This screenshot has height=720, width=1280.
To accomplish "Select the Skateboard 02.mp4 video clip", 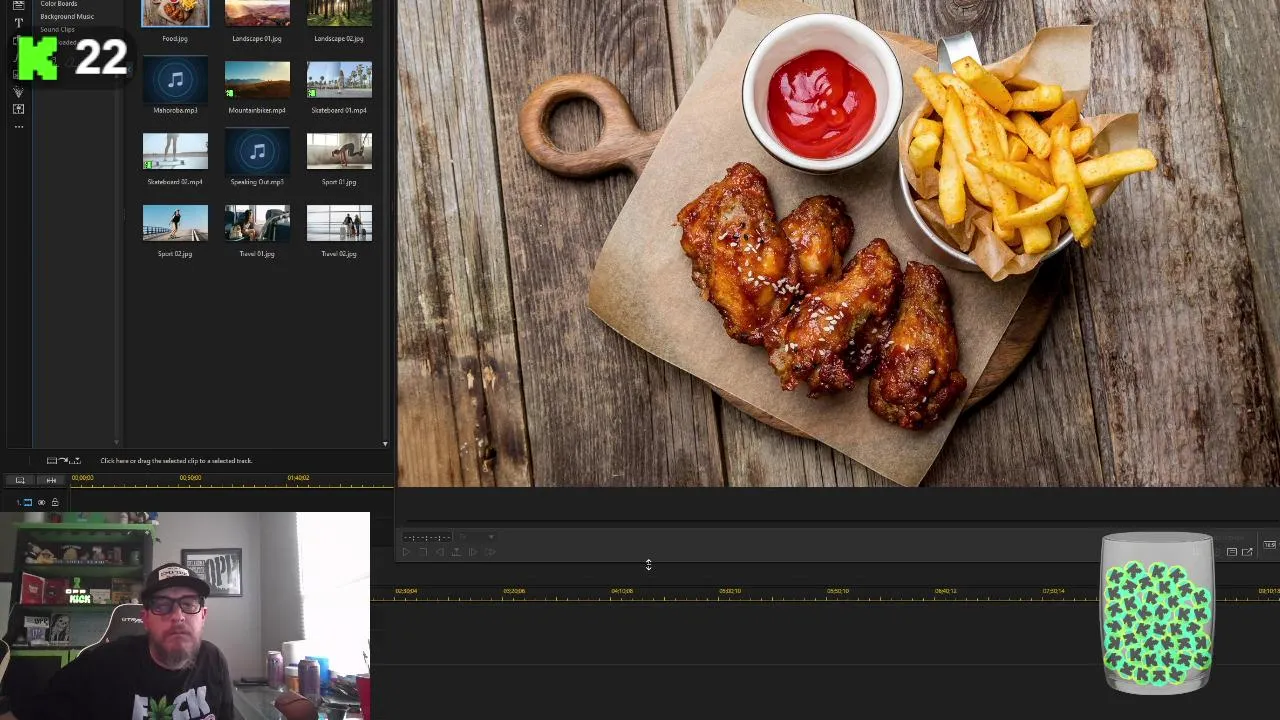I will 175,151.
